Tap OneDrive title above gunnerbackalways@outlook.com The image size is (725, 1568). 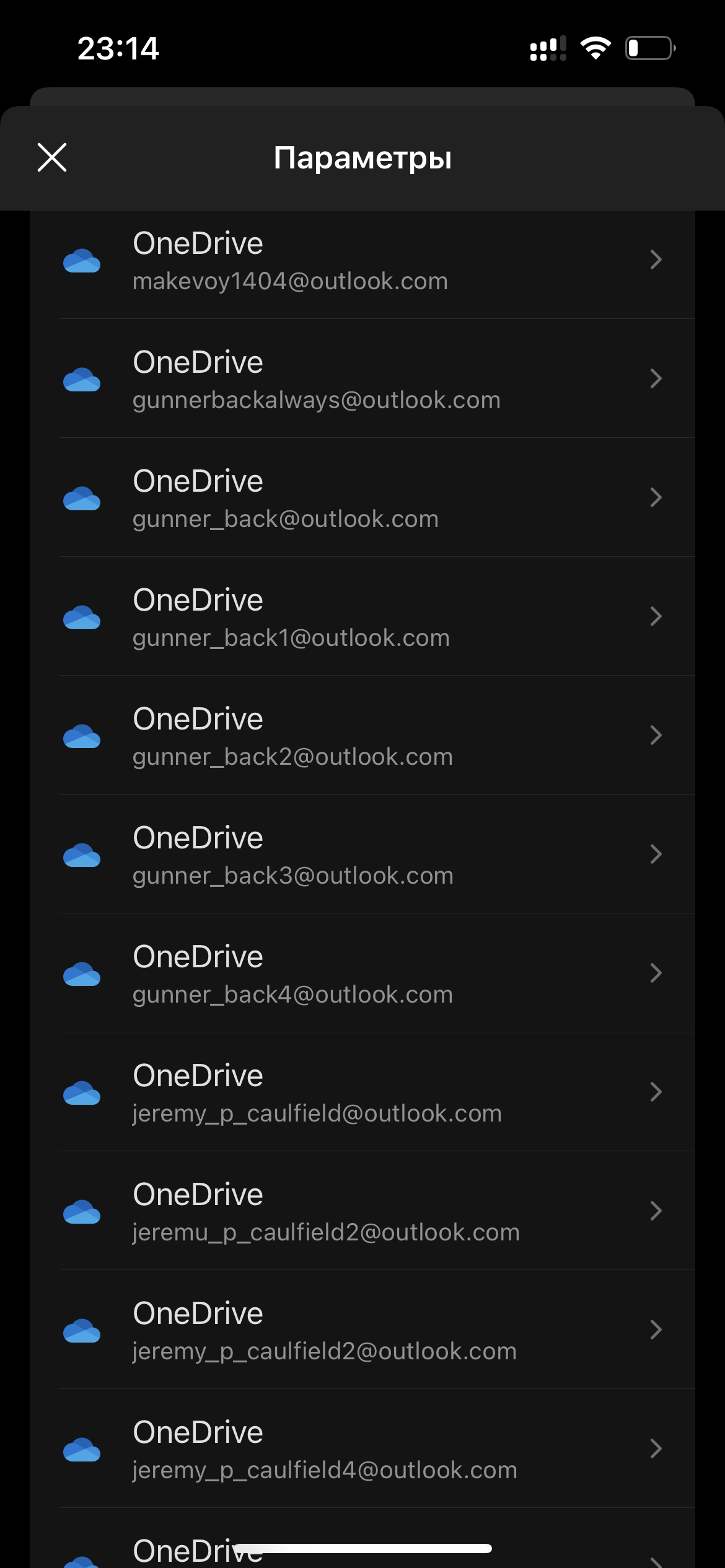coord(198,362)
